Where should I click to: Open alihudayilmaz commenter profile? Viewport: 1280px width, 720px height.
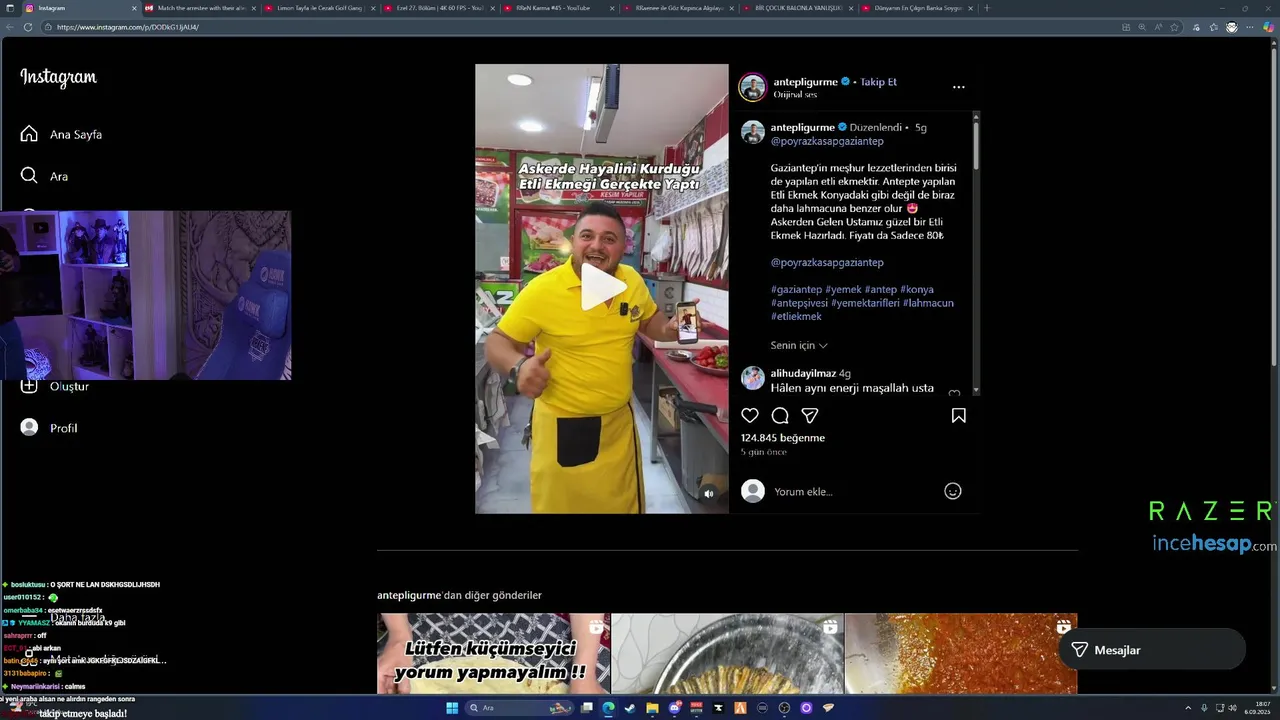803,373
